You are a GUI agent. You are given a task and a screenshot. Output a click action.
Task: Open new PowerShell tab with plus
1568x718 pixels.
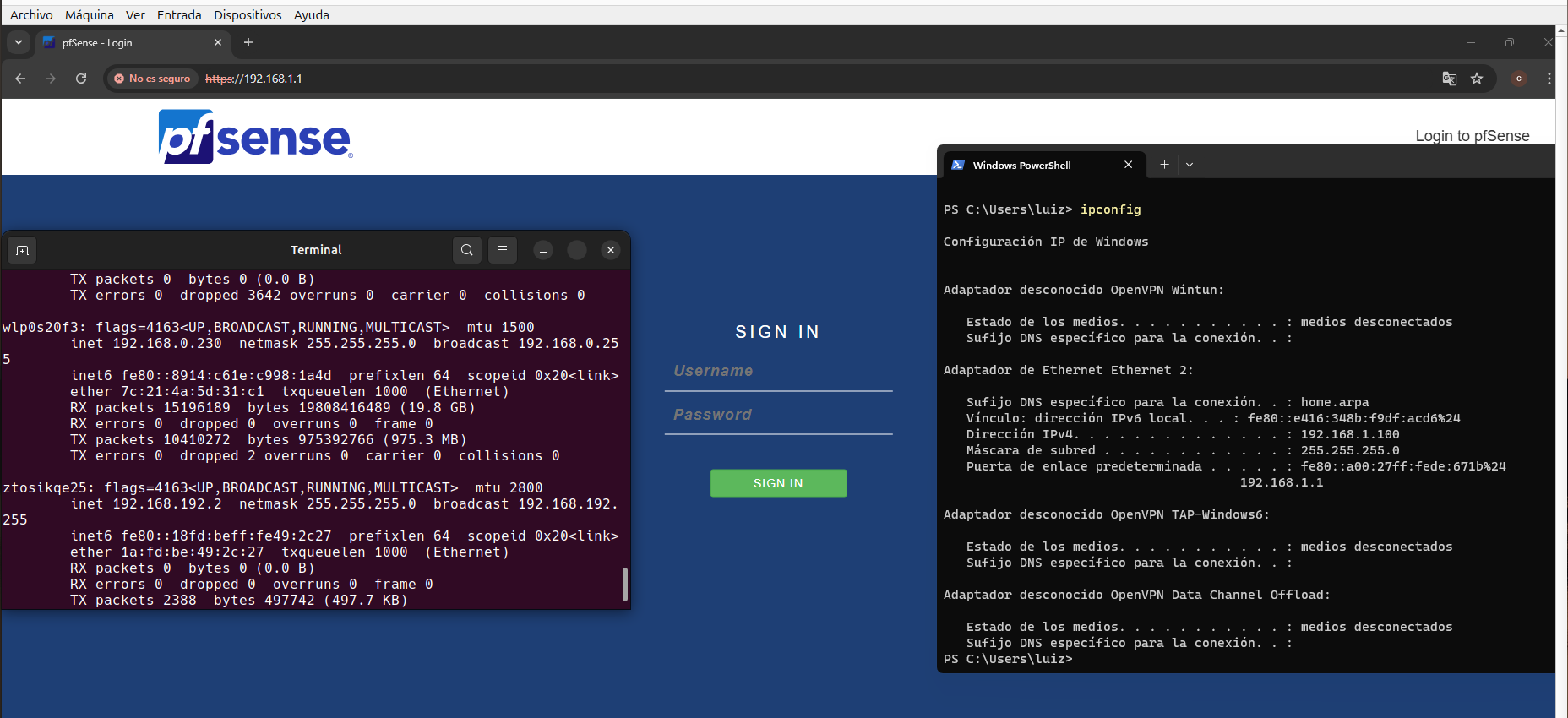coord(1164,165)
